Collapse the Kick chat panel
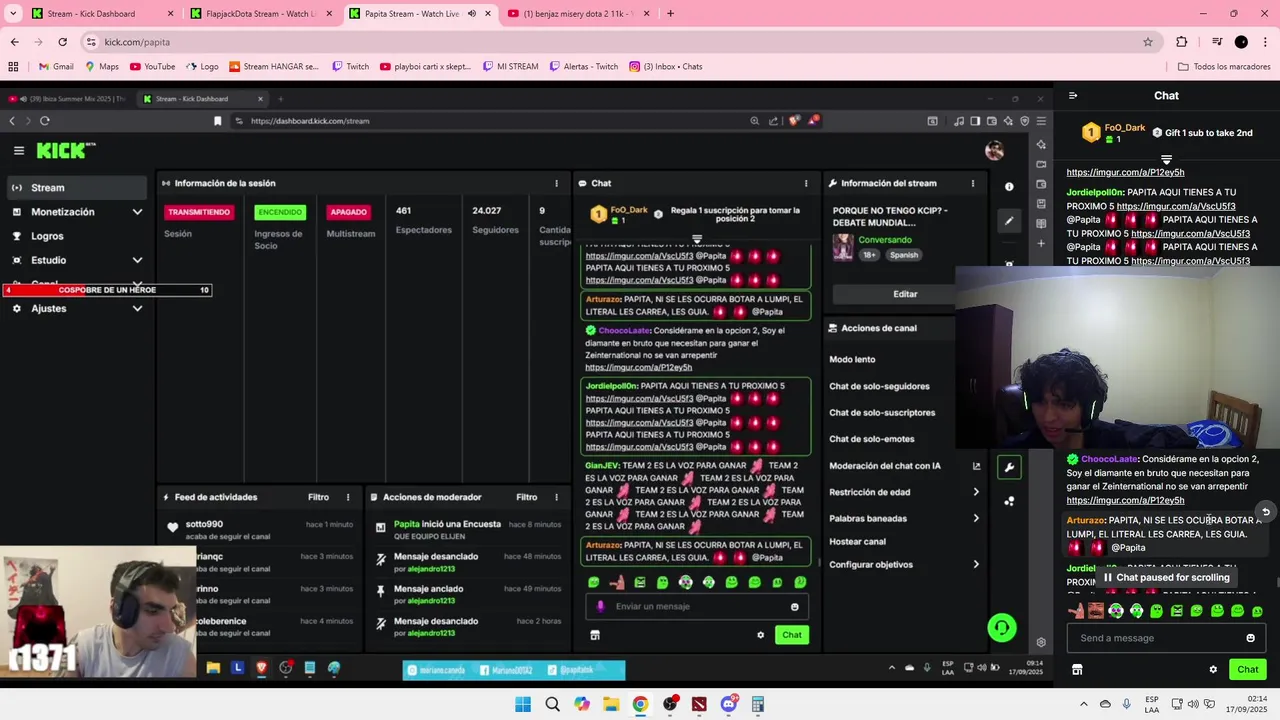 pos(1073,96)
